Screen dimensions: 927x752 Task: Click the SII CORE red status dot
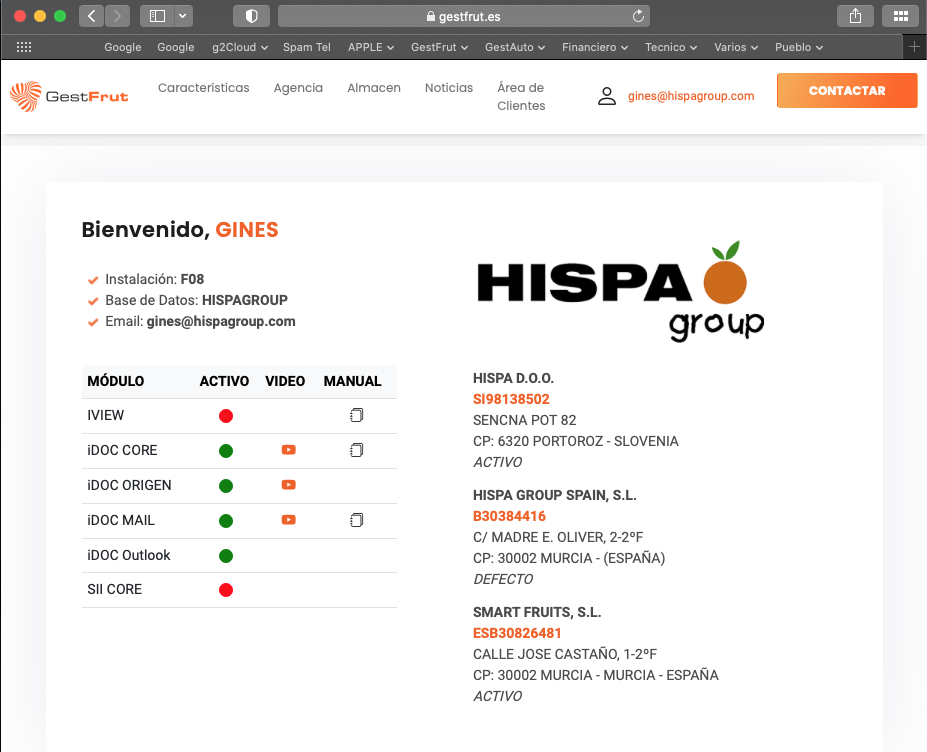[x=226, y=589]
